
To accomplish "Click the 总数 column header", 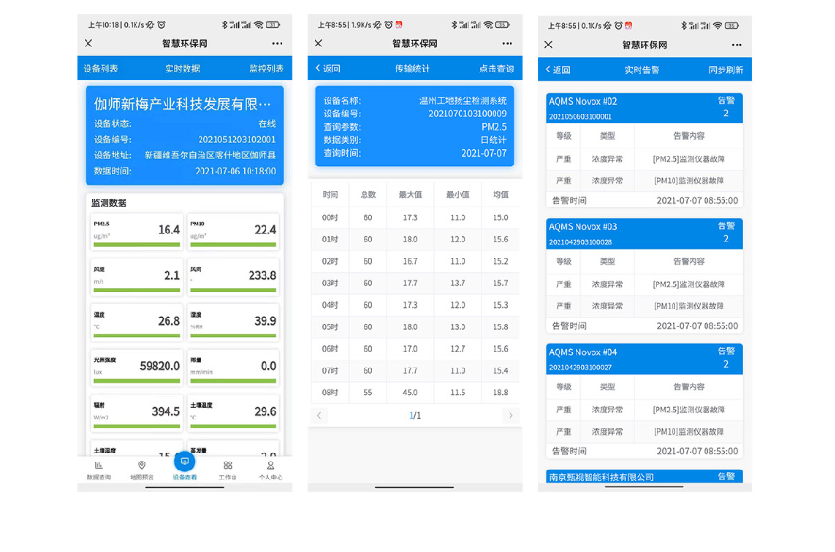I will pyautogui.click(x=368, y=195).
